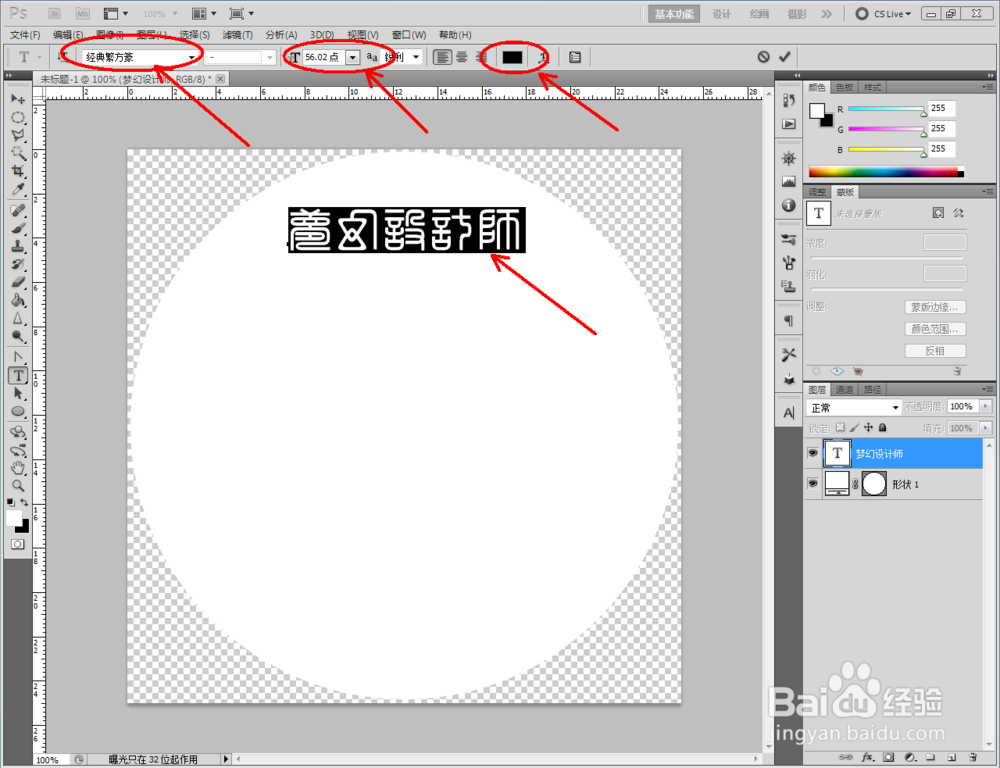The height and width of the screenshot is (768, 1000).
Task: Click the 反相 button
Action: click(935, 350)
